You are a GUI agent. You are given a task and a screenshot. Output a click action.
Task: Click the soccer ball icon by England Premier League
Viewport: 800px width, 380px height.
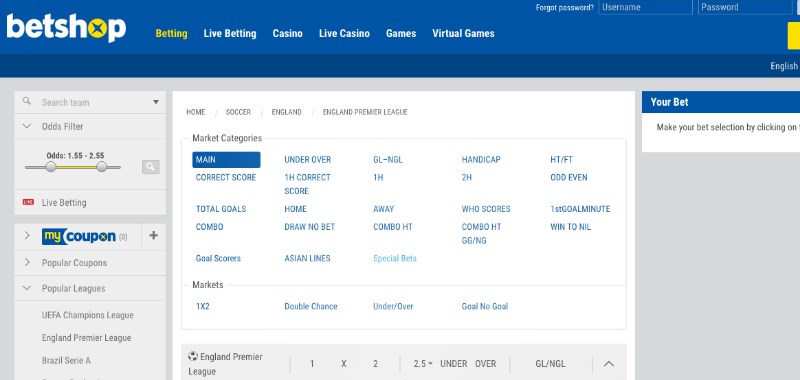193,356
